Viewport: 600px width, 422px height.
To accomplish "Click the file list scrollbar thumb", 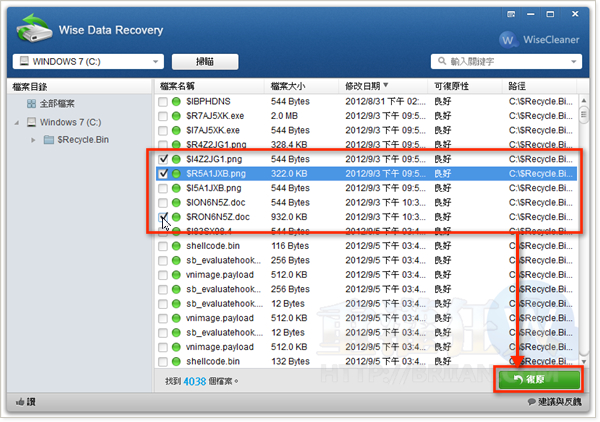I will pyautogui.click(x=584, y=116).
